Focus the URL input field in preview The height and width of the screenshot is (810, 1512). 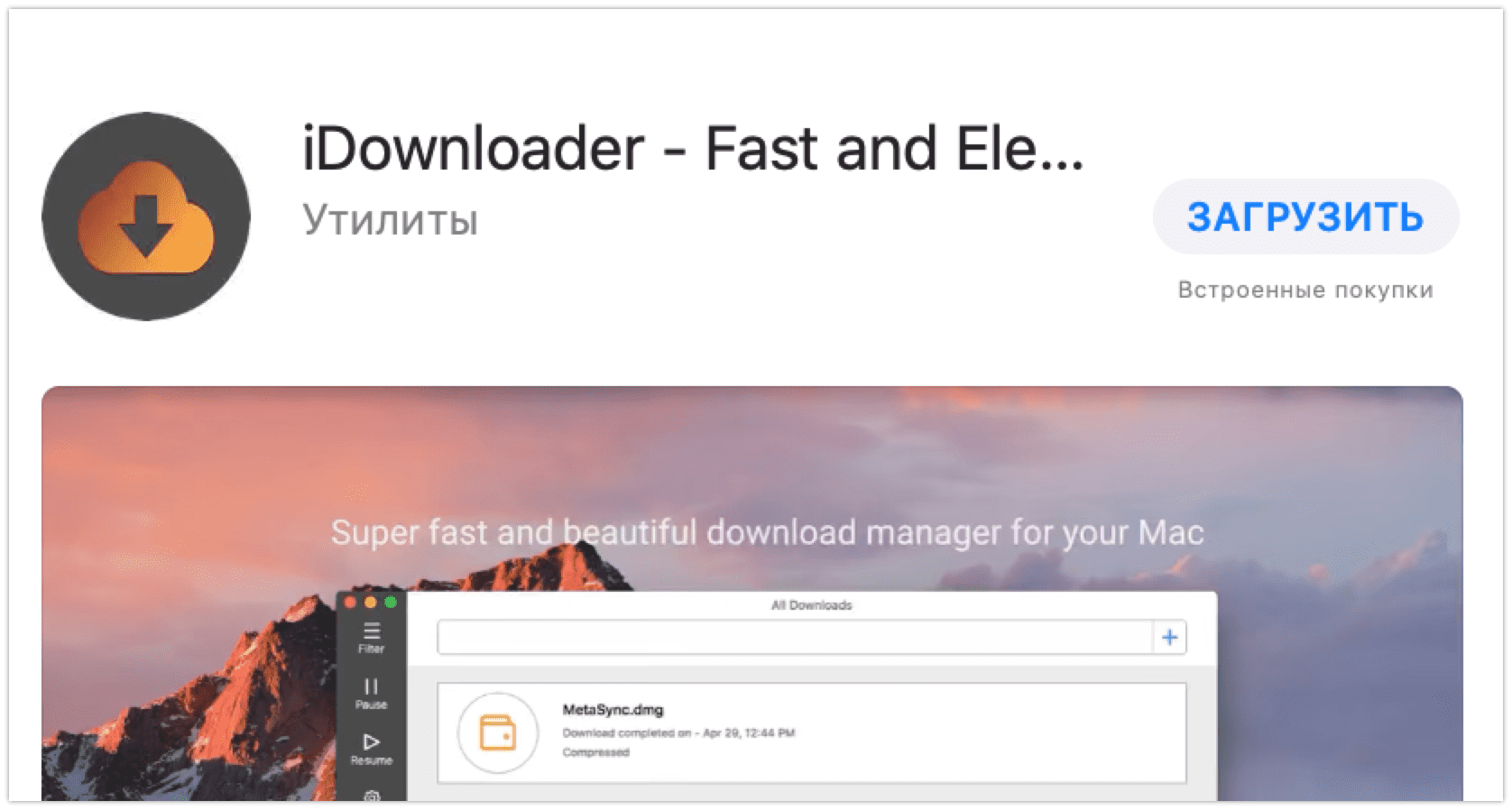coord(795,638)
